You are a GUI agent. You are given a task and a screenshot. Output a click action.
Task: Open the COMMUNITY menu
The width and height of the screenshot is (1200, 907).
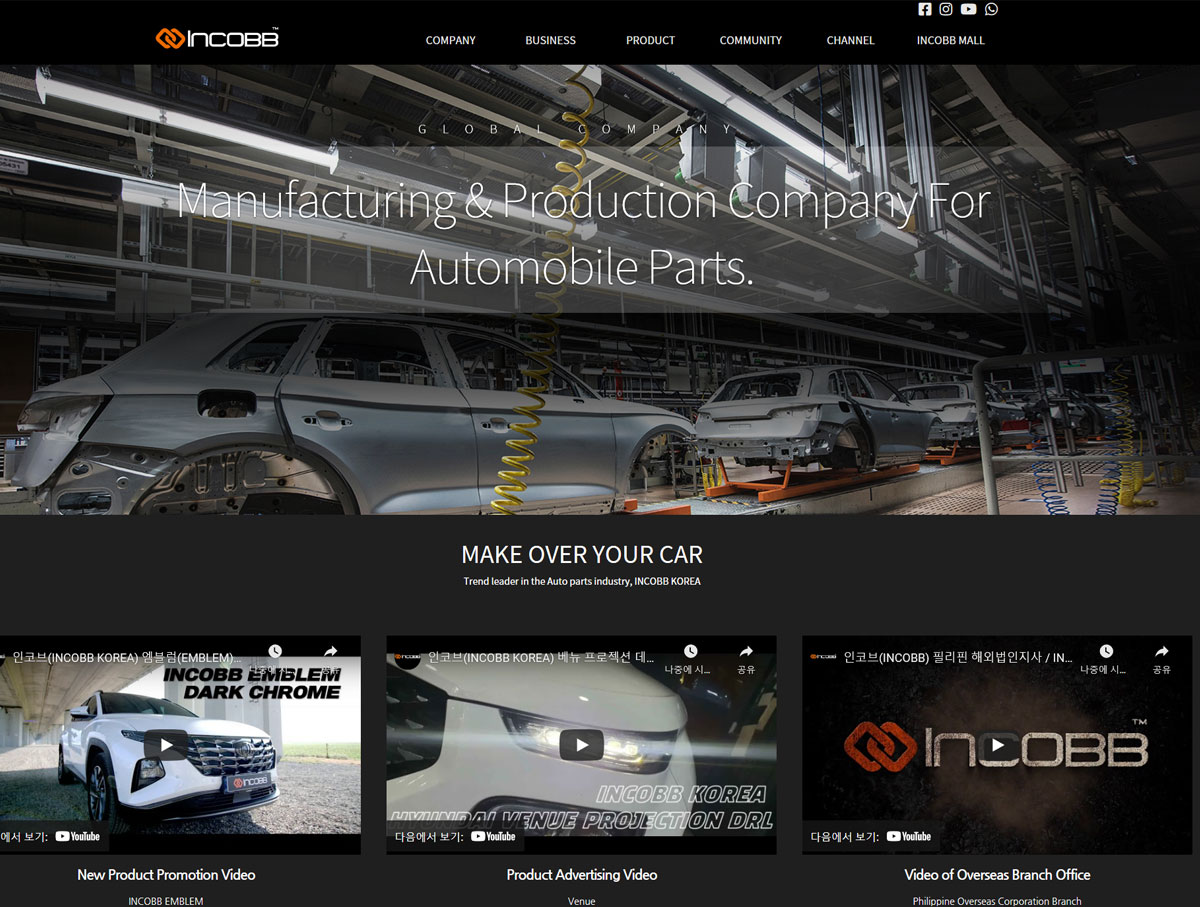coord(751,40)
